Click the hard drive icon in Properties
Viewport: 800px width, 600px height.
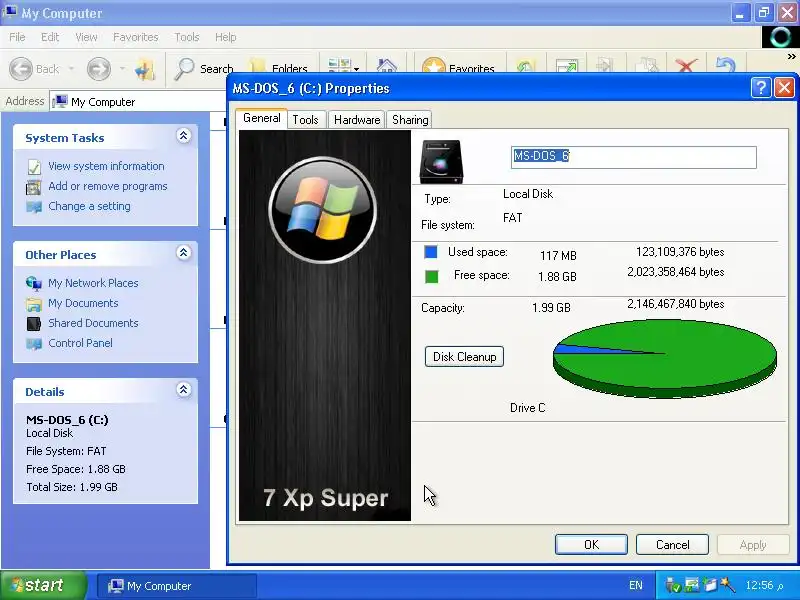(x=442, y=161)
